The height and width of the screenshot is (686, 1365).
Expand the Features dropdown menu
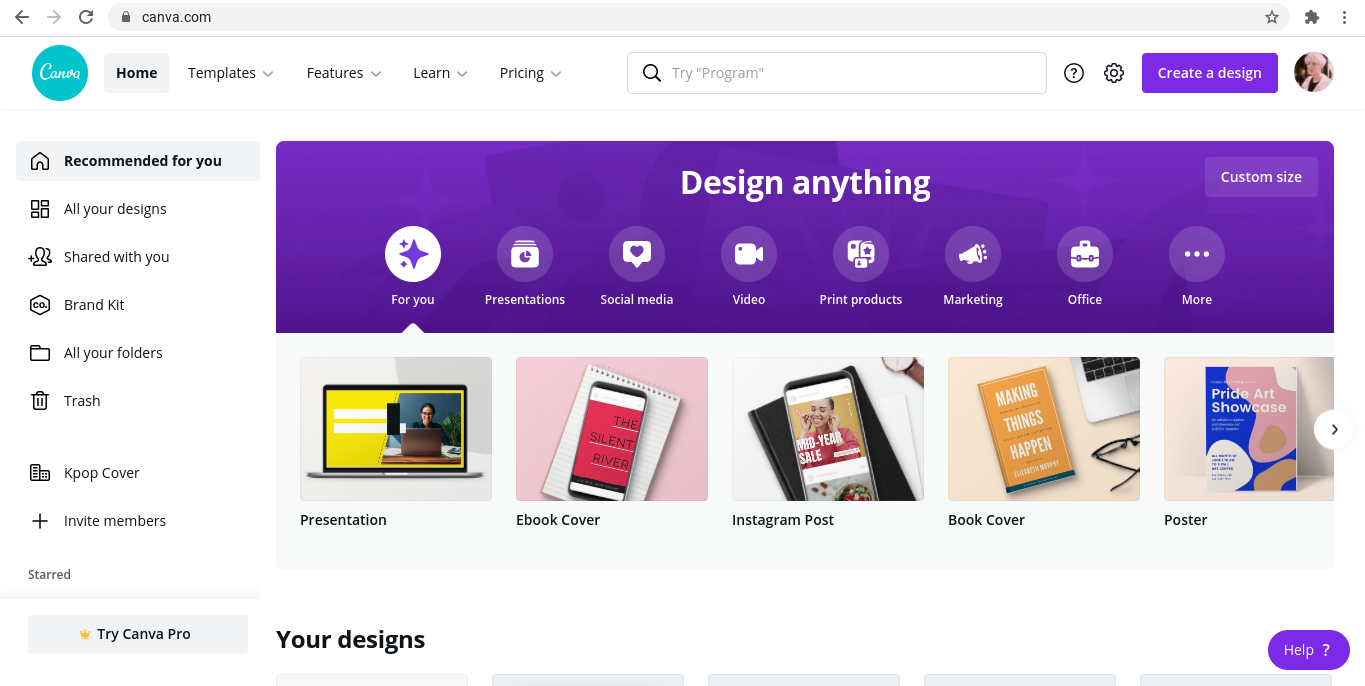coord(344,73)
